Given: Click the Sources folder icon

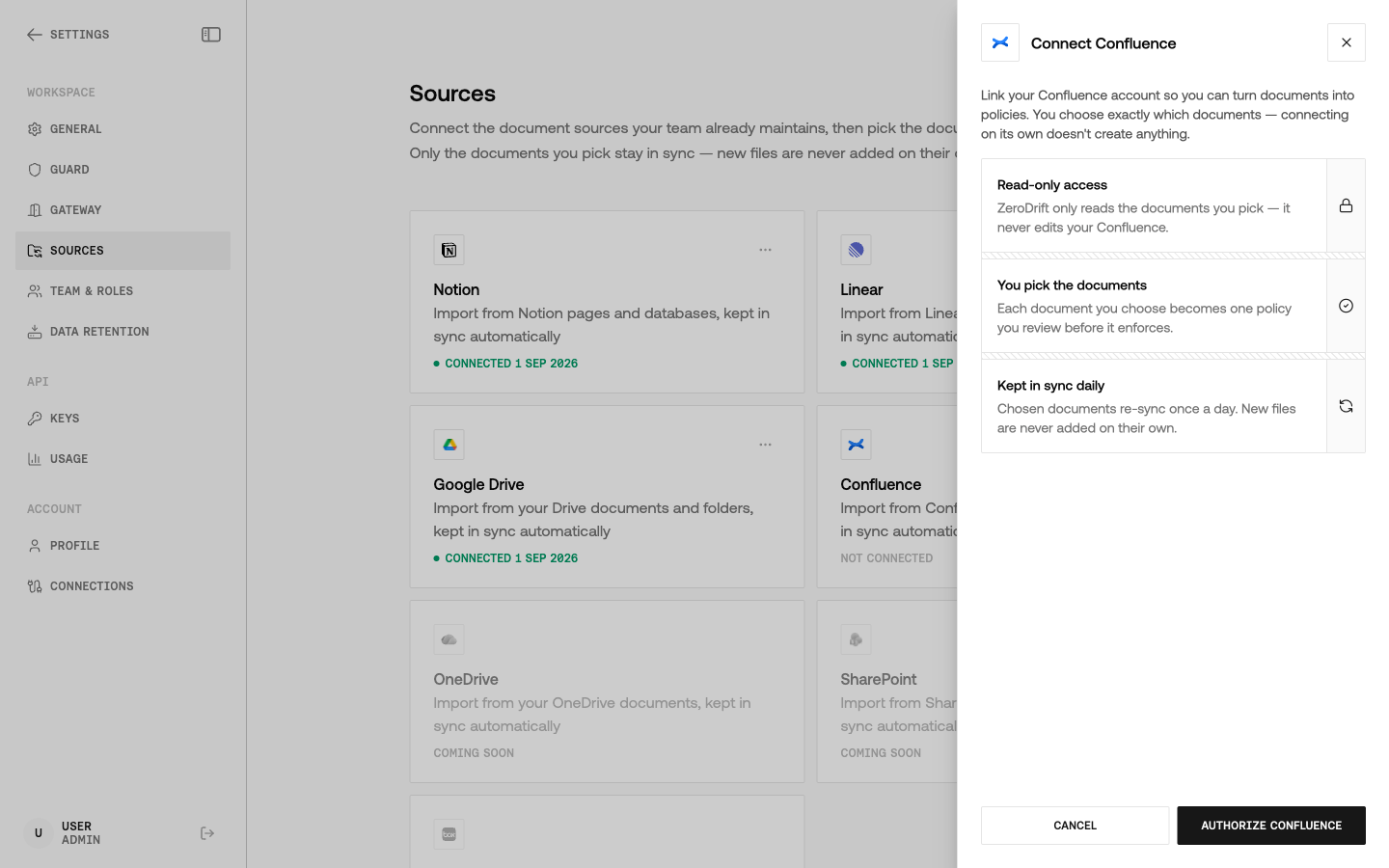Looking at the screenshot, I should pos(35,251).
